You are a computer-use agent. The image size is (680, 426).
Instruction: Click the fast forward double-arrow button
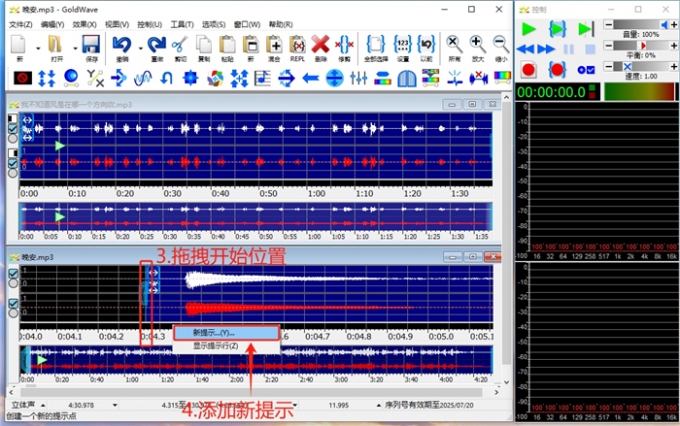point(546,49)
